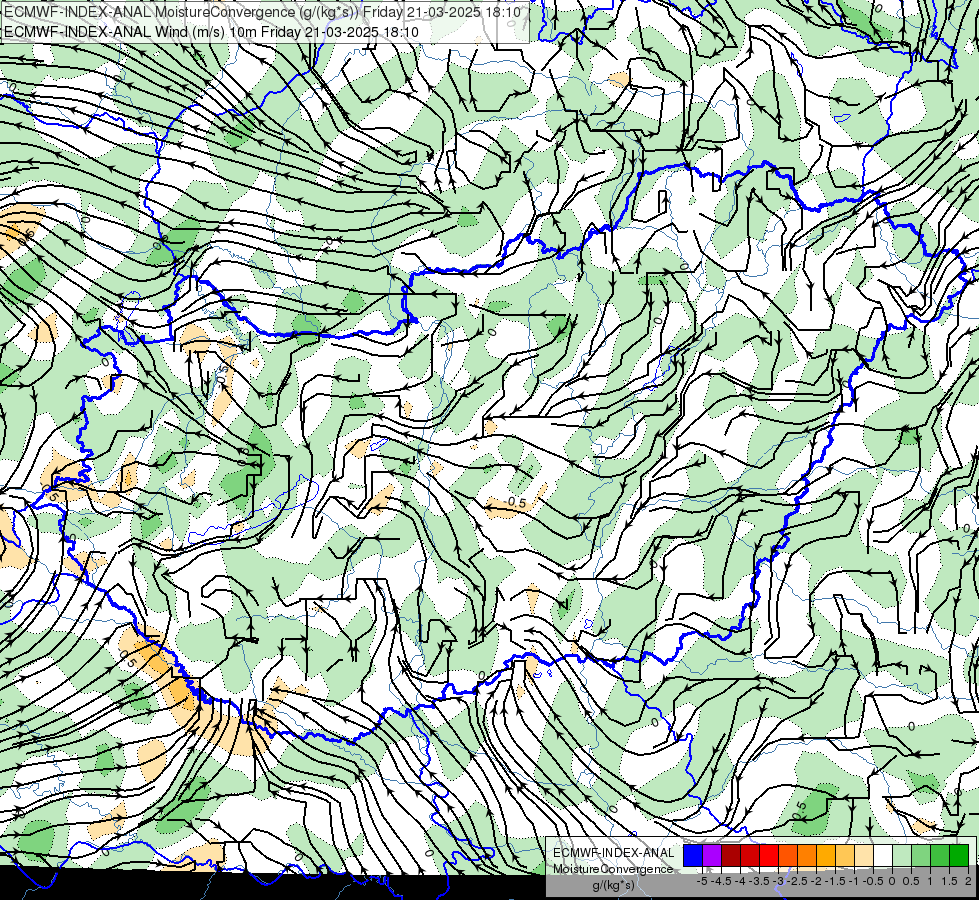
Task: Click the bright red swatch above -3.5
Action: click(x=769, y=856)
